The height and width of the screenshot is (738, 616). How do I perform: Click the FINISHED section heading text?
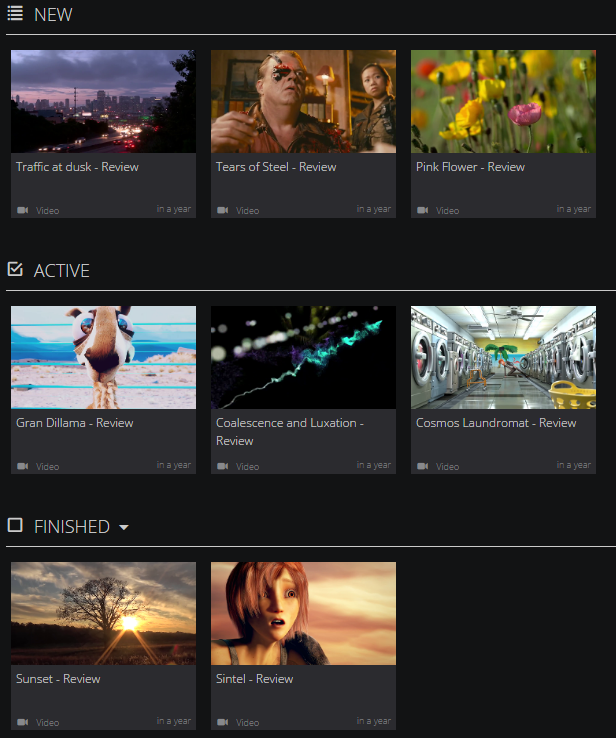72,527
